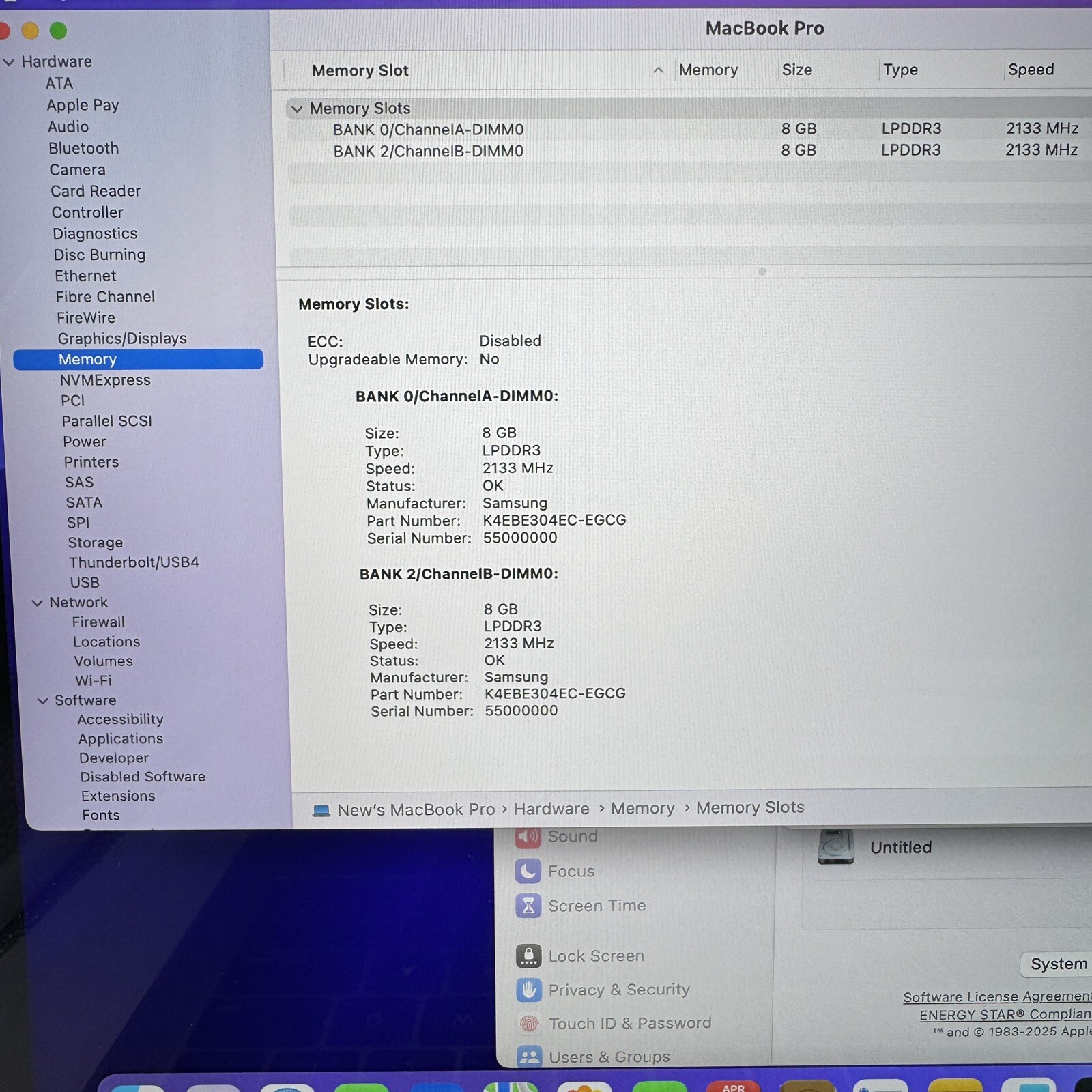Collapse the Hardware section in sidebar
Viewport: 1092px width, 1092px height.
pyautogui.click(x=9, y=62)
